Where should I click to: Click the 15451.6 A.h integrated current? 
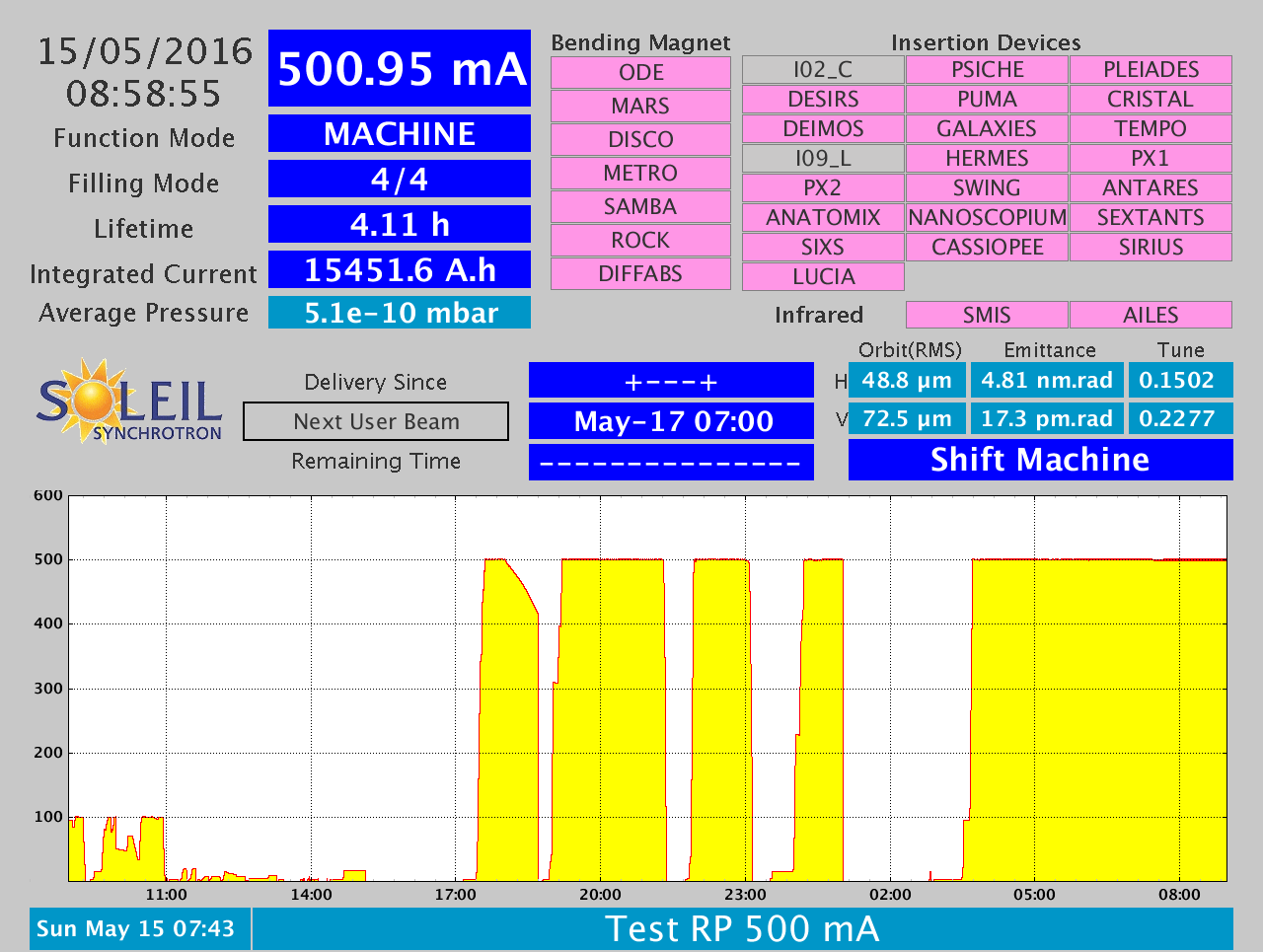(400, 269)
